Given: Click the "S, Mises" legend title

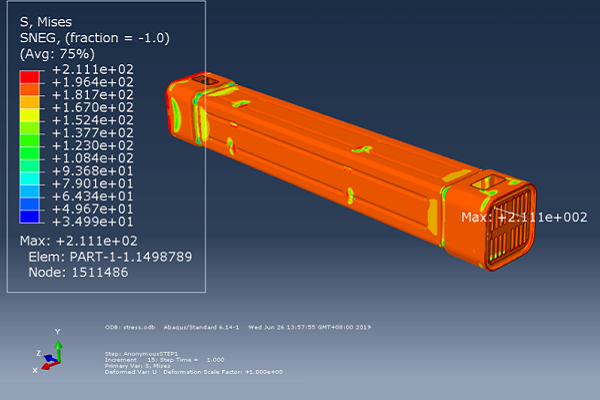Looking at the screenshot, I should coord(45,20).
